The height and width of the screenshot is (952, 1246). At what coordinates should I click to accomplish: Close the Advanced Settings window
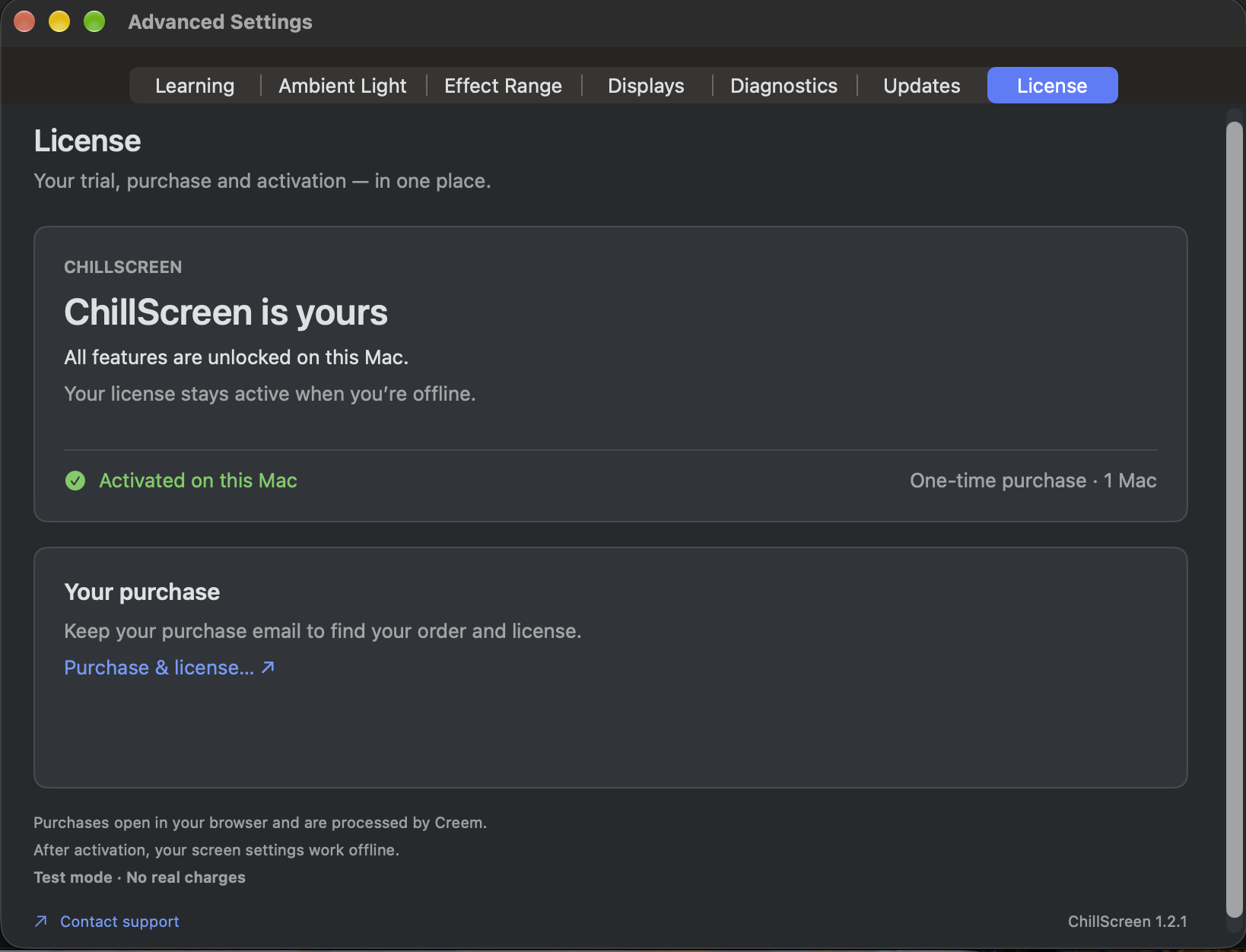24,21
